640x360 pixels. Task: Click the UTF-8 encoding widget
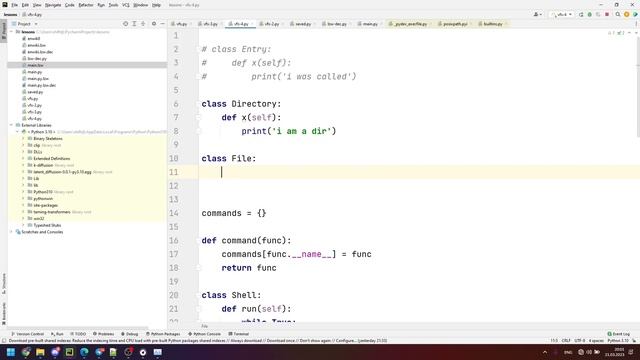pos(580,340)
